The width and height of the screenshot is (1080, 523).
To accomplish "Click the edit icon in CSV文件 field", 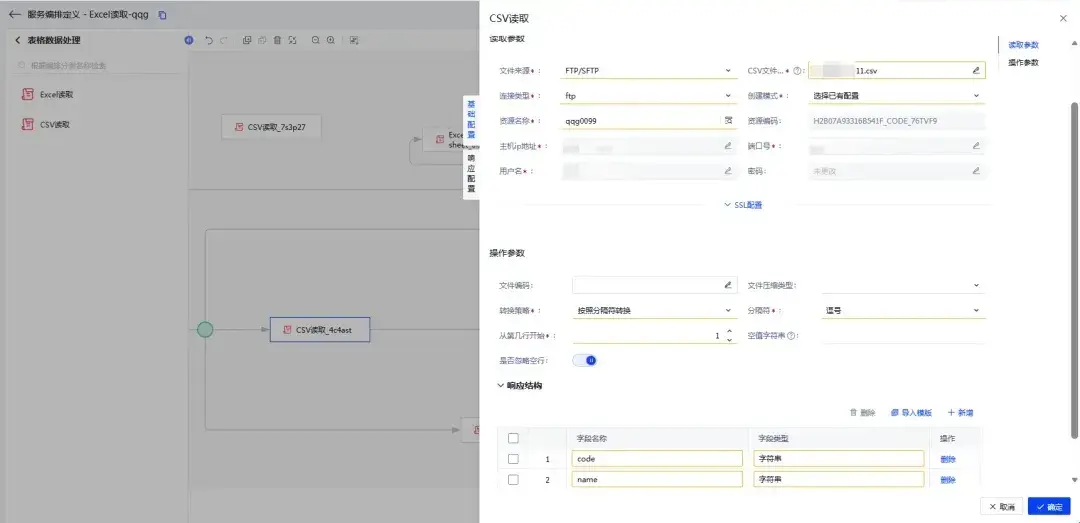I will pos(976,70).
